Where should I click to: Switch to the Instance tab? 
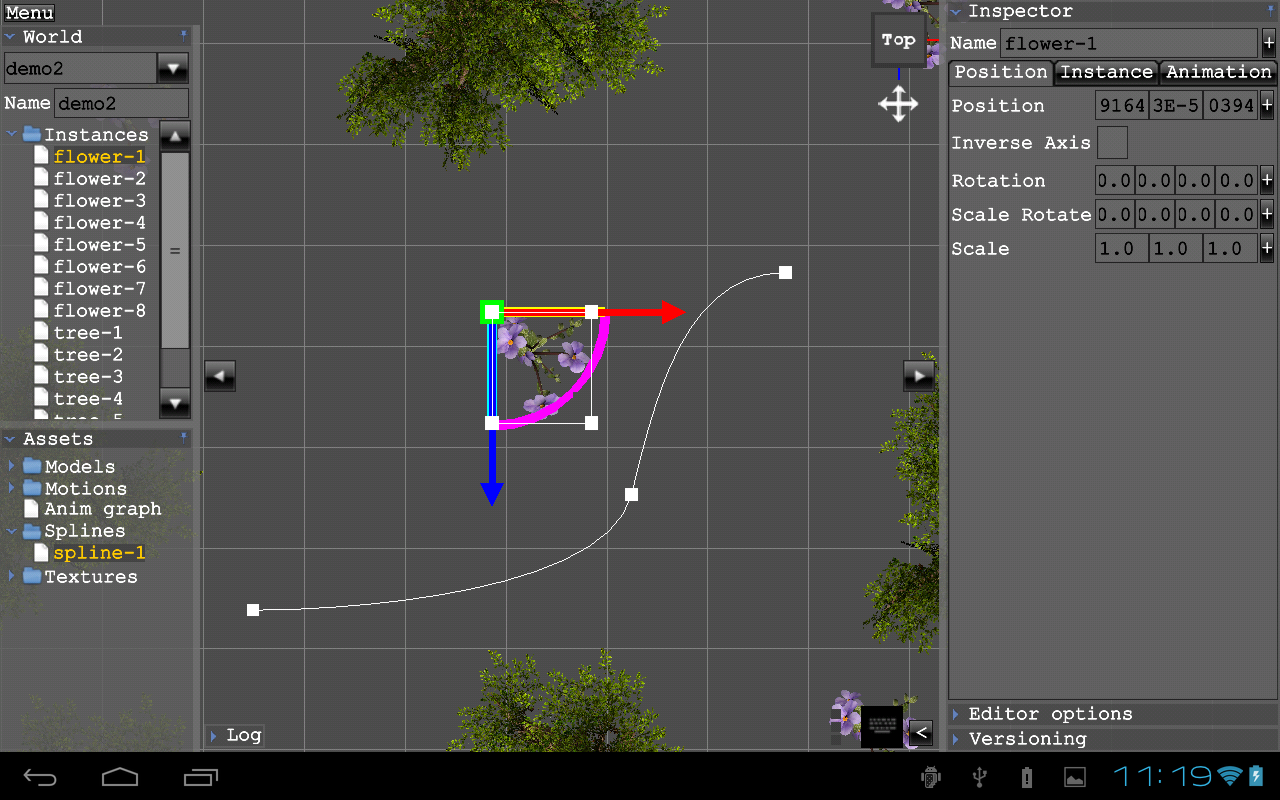point(1106,72)
